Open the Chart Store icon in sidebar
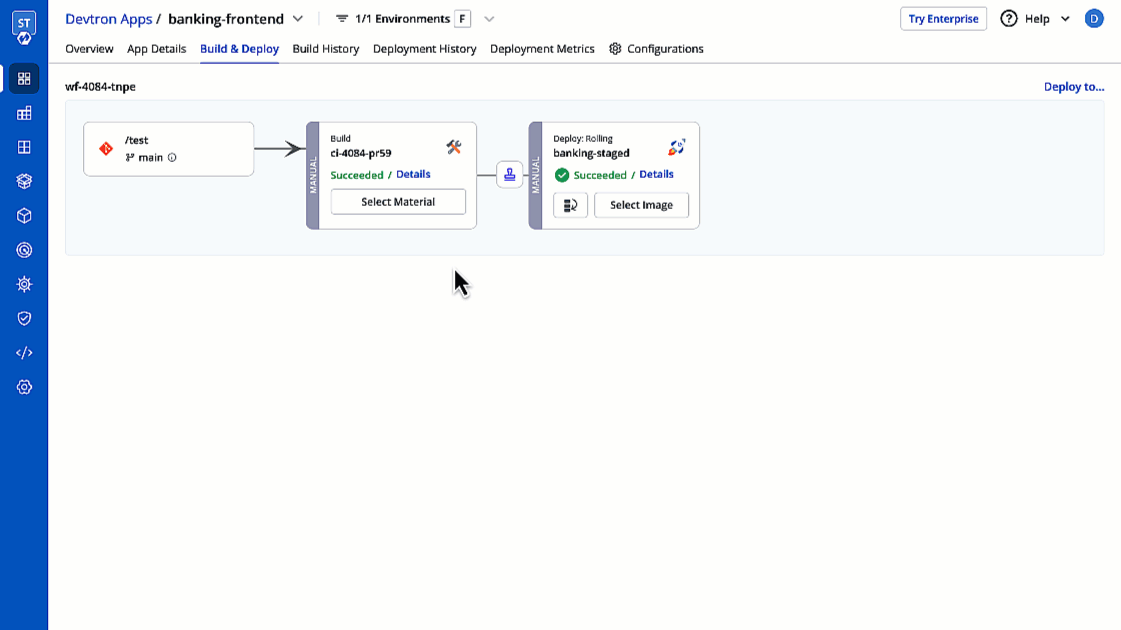 (x=23, y=181)
